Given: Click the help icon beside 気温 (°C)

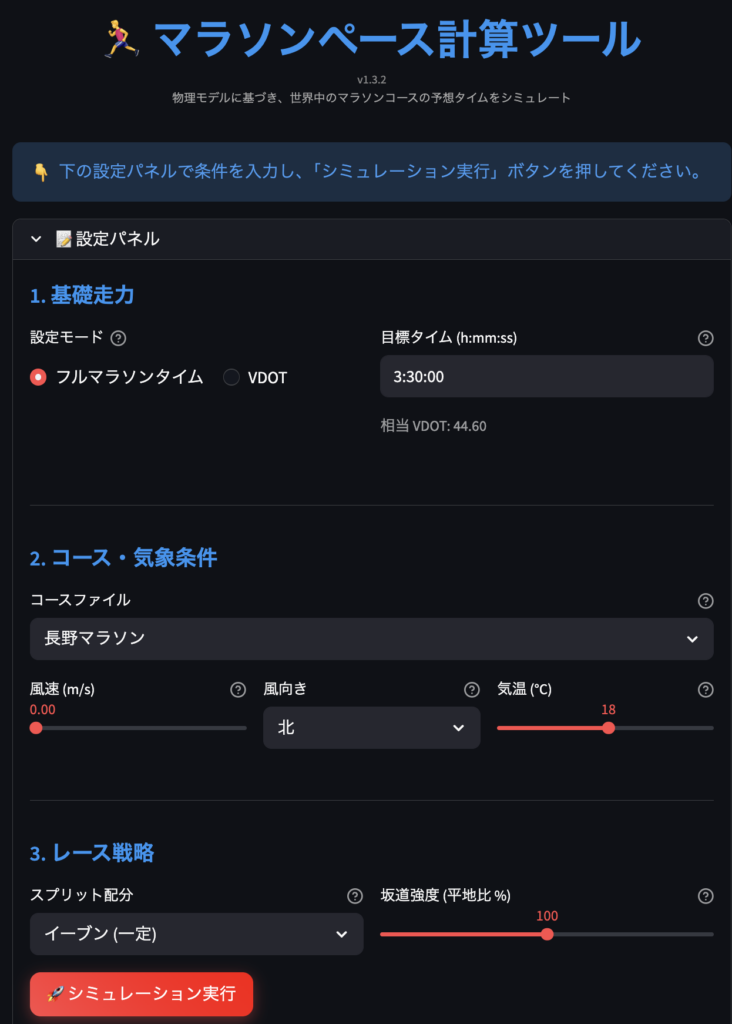Looking at the screenshot, I should point(705,689).
